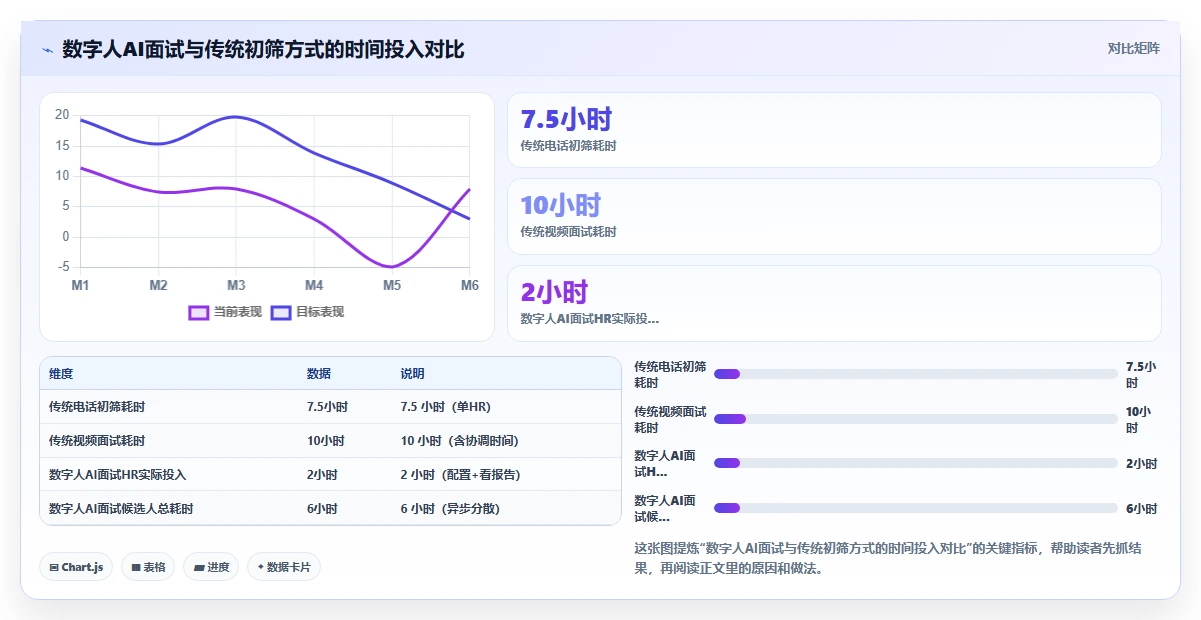1201x620 pixels.
Task: Click the 说明 column header
Action: 413,374
